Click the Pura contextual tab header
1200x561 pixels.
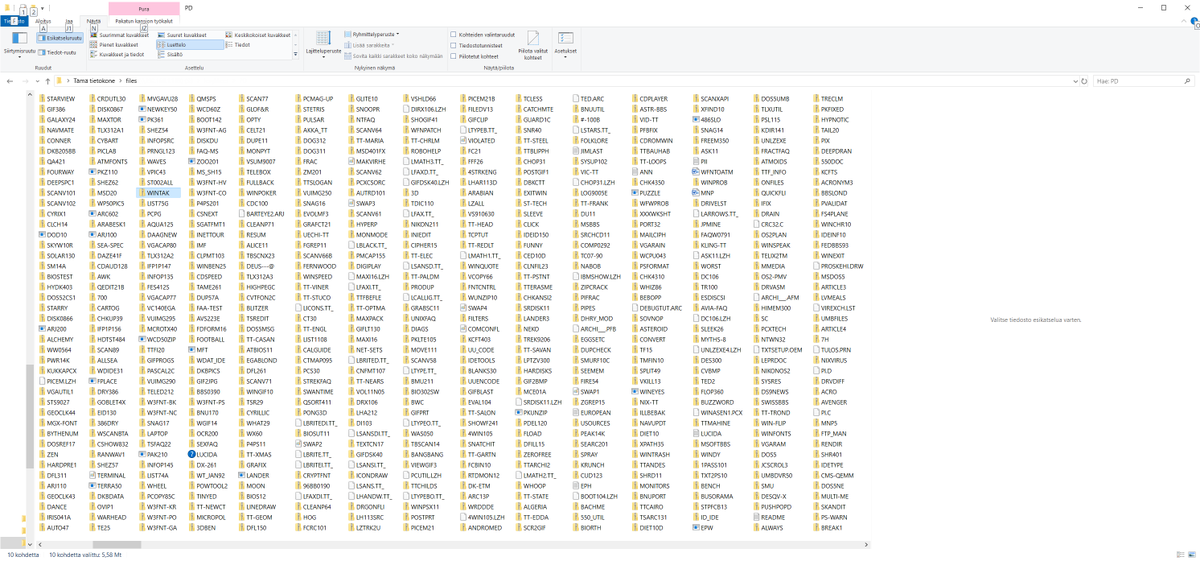click(144, 7)
